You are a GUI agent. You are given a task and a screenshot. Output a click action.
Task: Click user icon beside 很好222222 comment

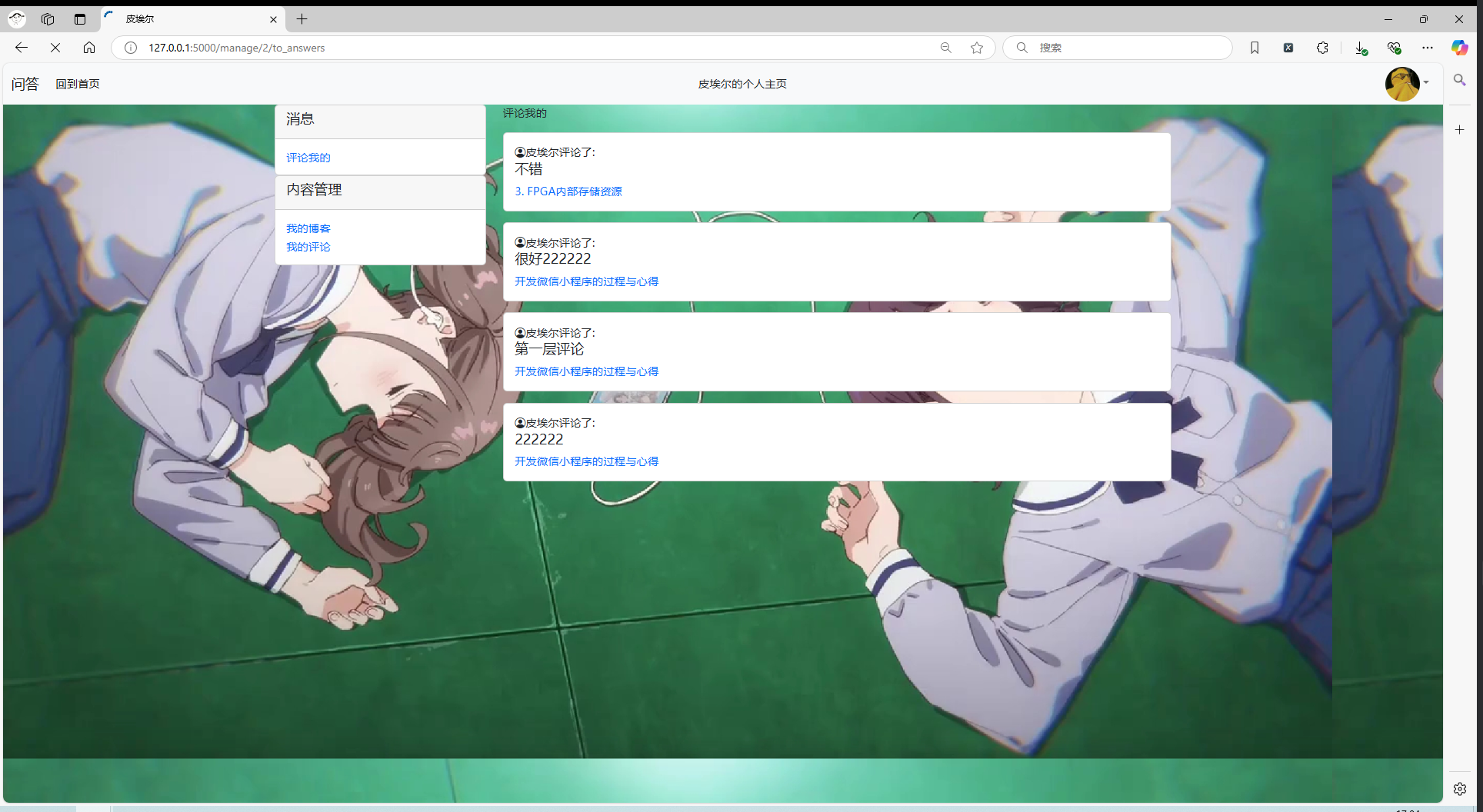tap(520, 242)
